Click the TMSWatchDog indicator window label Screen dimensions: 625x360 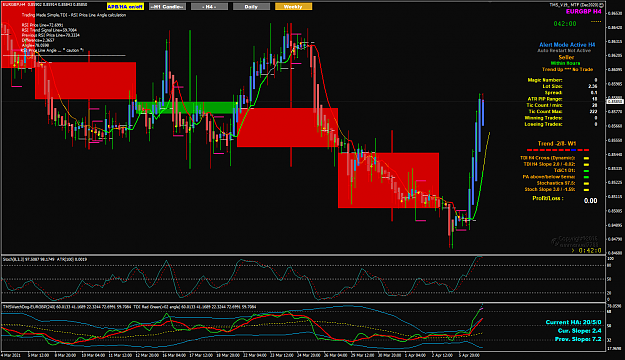pos(130,307)
